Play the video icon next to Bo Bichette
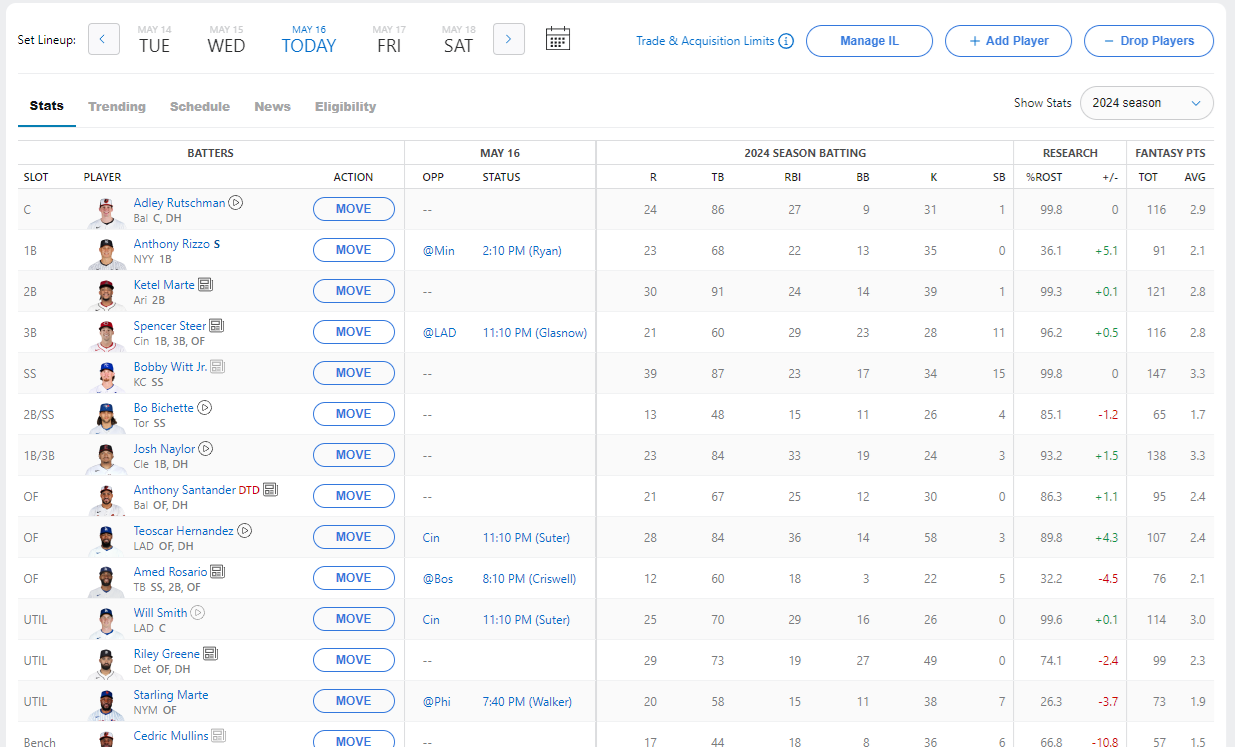Screen dimensions: 1235x747 205,408
